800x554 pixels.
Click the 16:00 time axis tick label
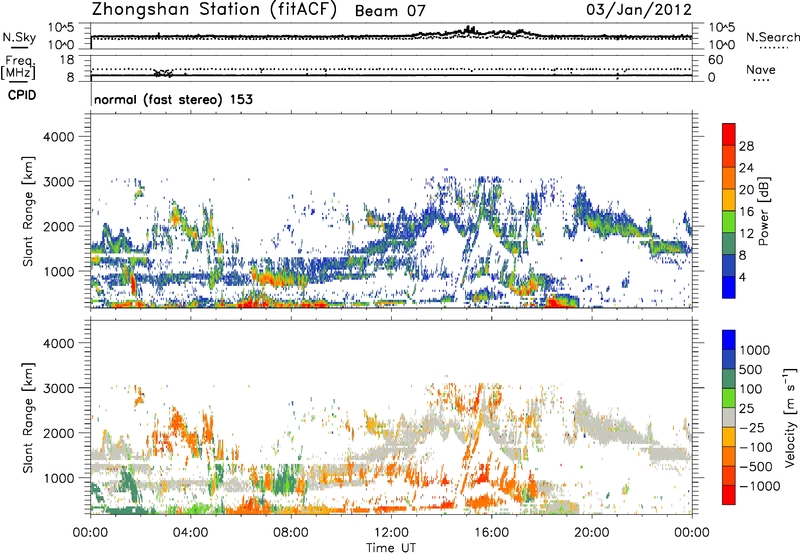491,533
